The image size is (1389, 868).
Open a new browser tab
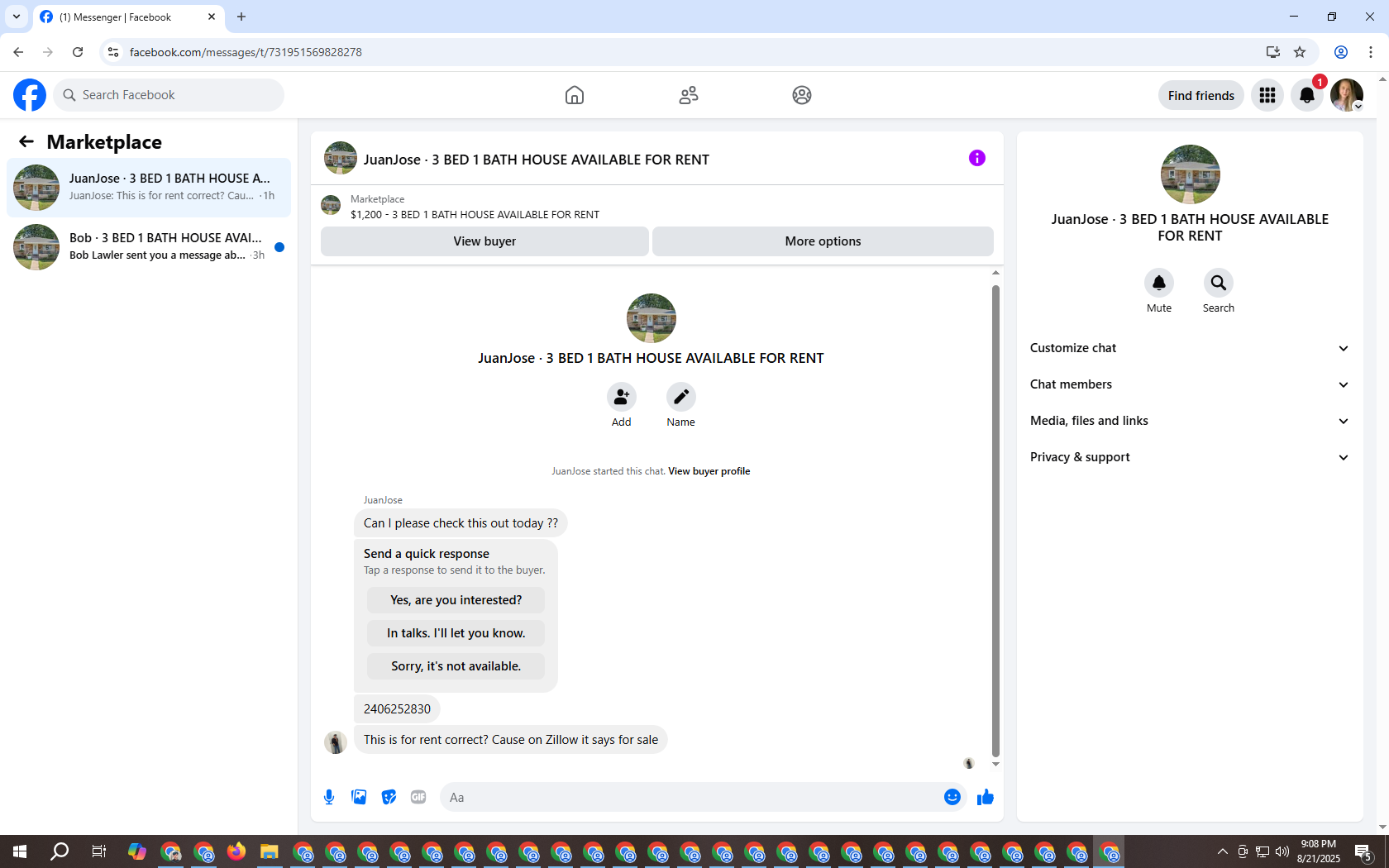[241, 17]
